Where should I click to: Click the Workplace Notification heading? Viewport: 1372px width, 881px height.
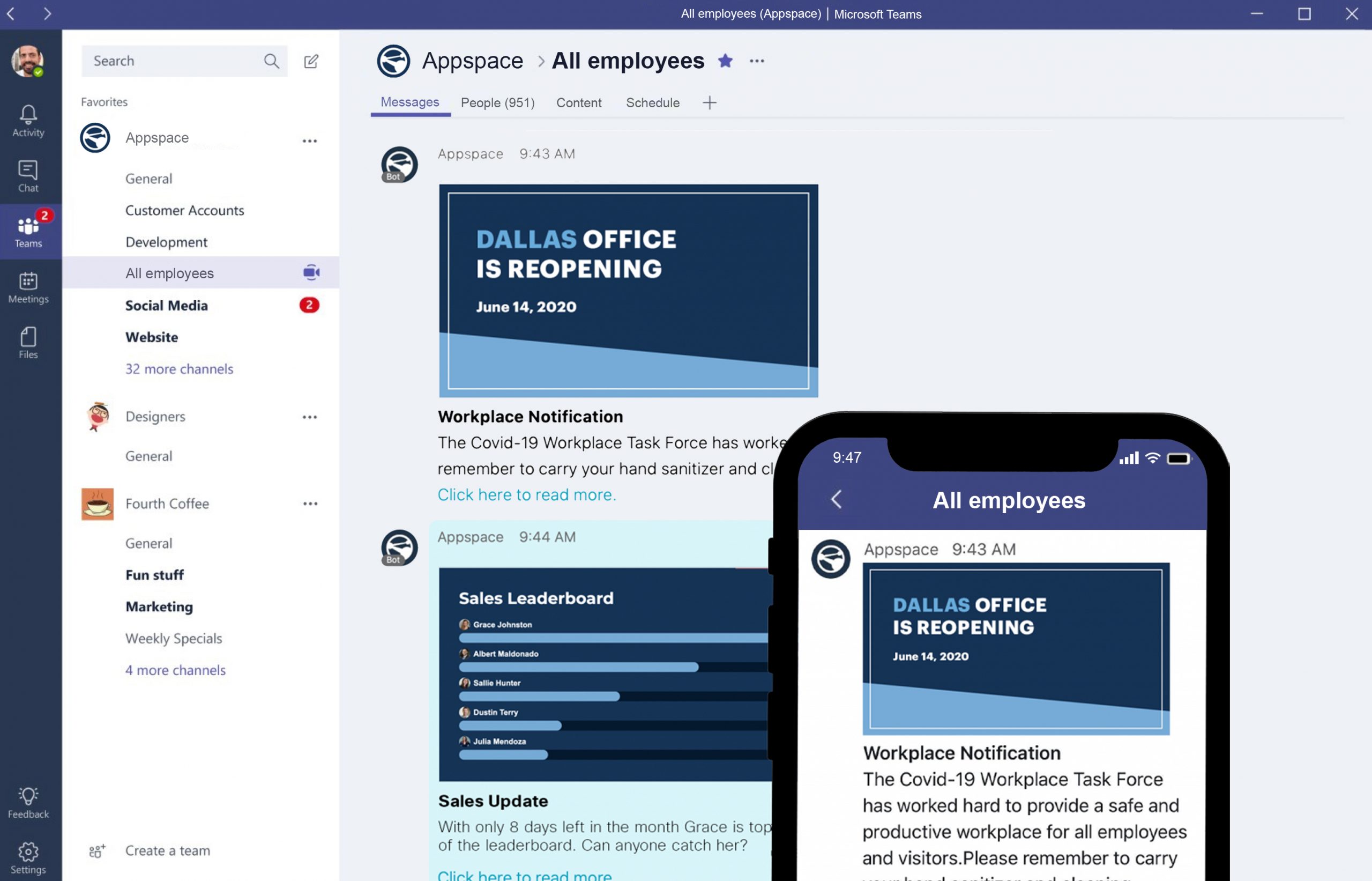(x=531, y=416)
